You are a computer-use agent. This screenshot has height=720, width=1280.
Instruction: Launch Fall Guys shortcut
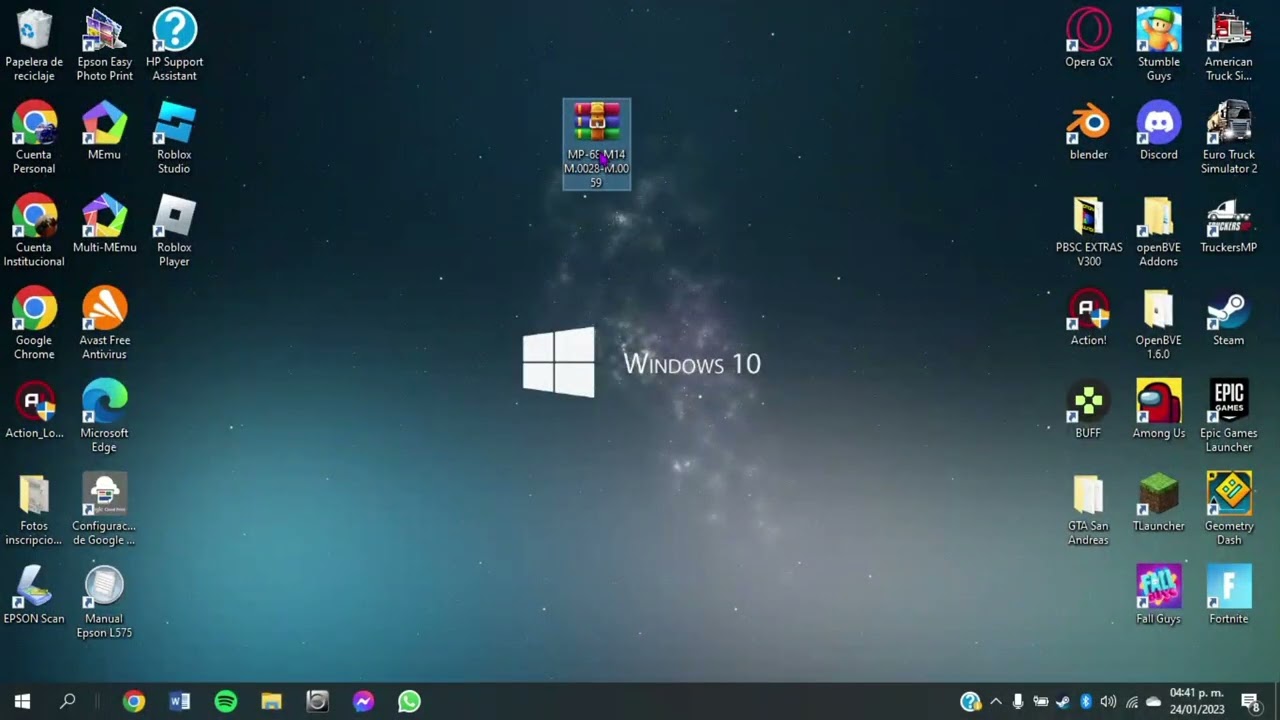coord(1158,596)
